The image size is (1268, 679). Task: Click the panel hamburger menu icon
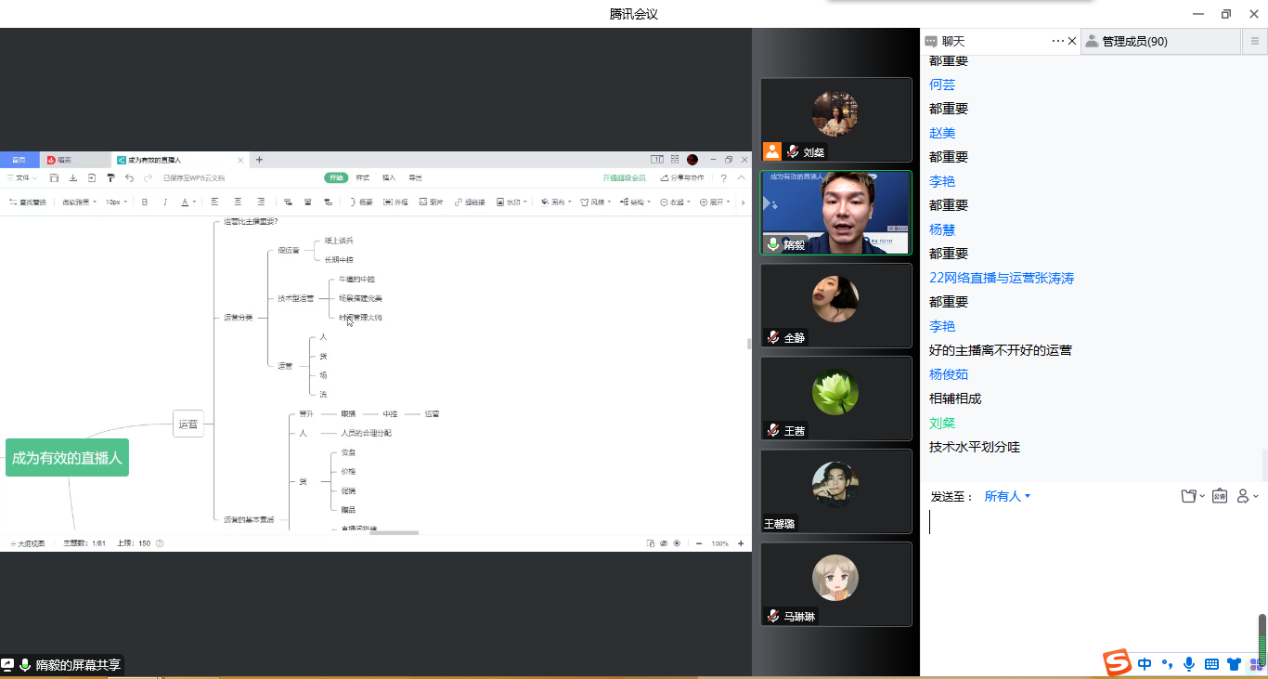click(x=1254, y=41)
